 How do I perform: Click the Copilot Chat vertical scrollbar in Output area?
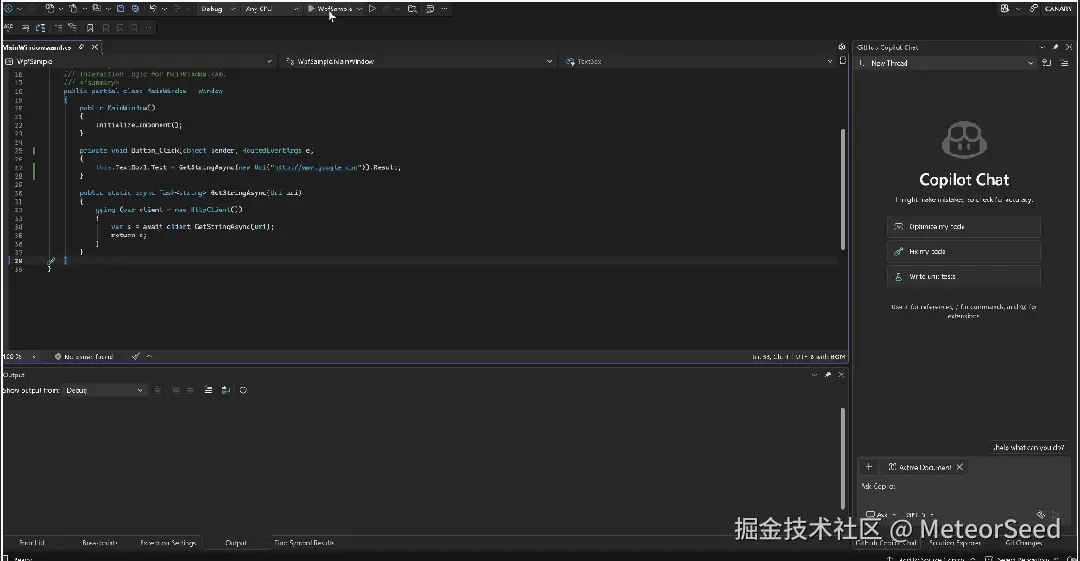(842, 458)
